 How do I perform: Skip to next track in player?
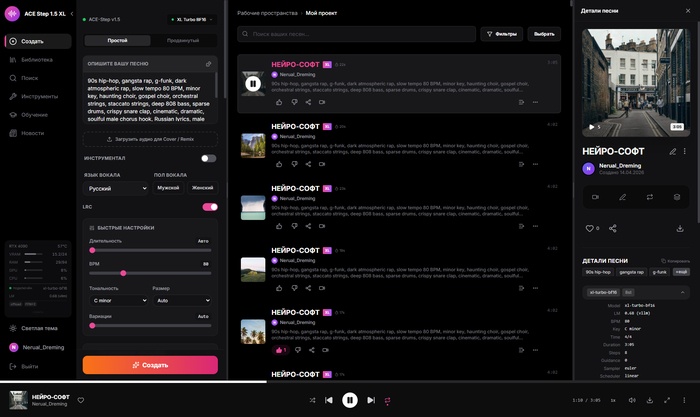click(371, 400)
